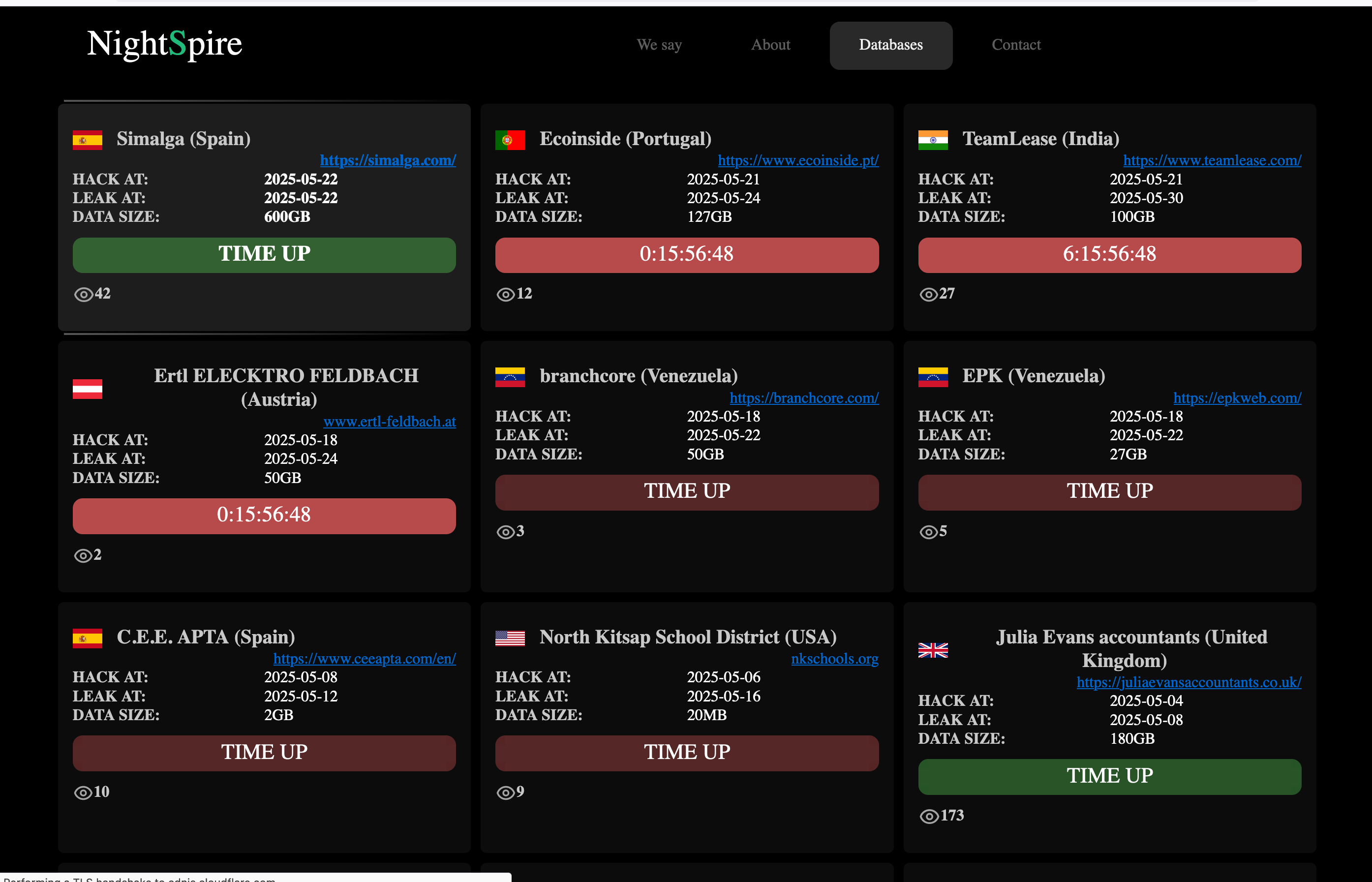
Task: Click the USA flag beside North Kitsap
Action: pos(510,638)
